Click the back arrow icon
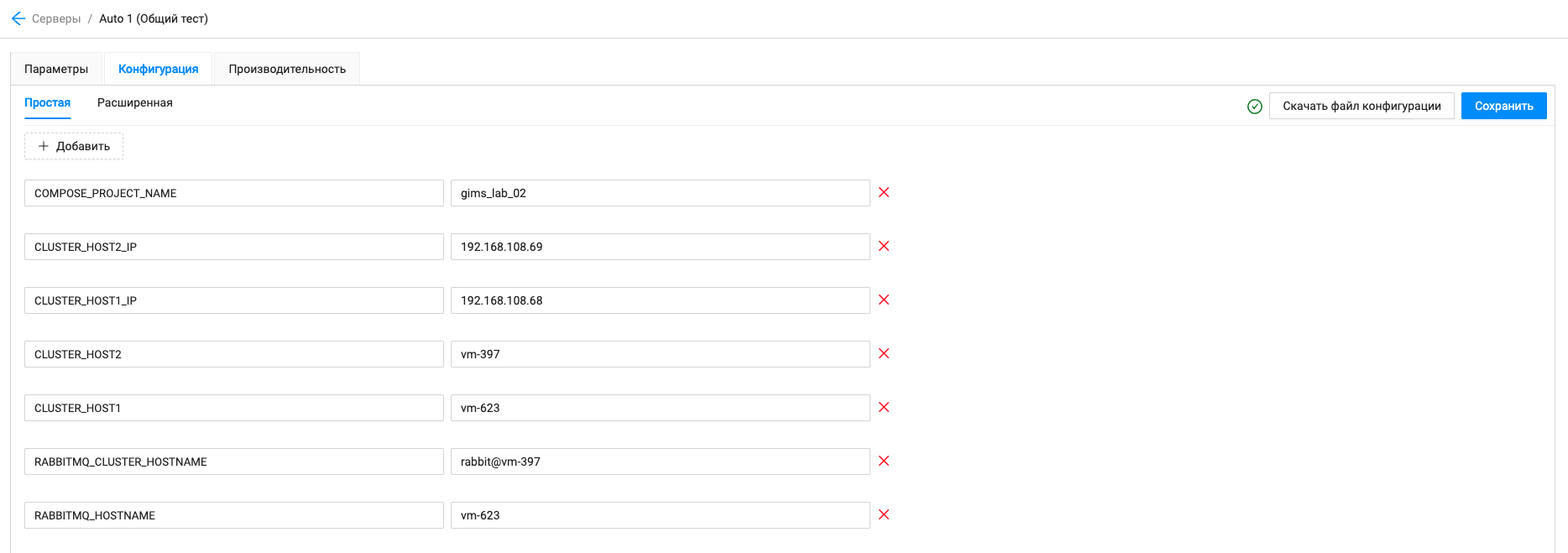This screenshot has width=1568, height=553. (x=18, y=18)
